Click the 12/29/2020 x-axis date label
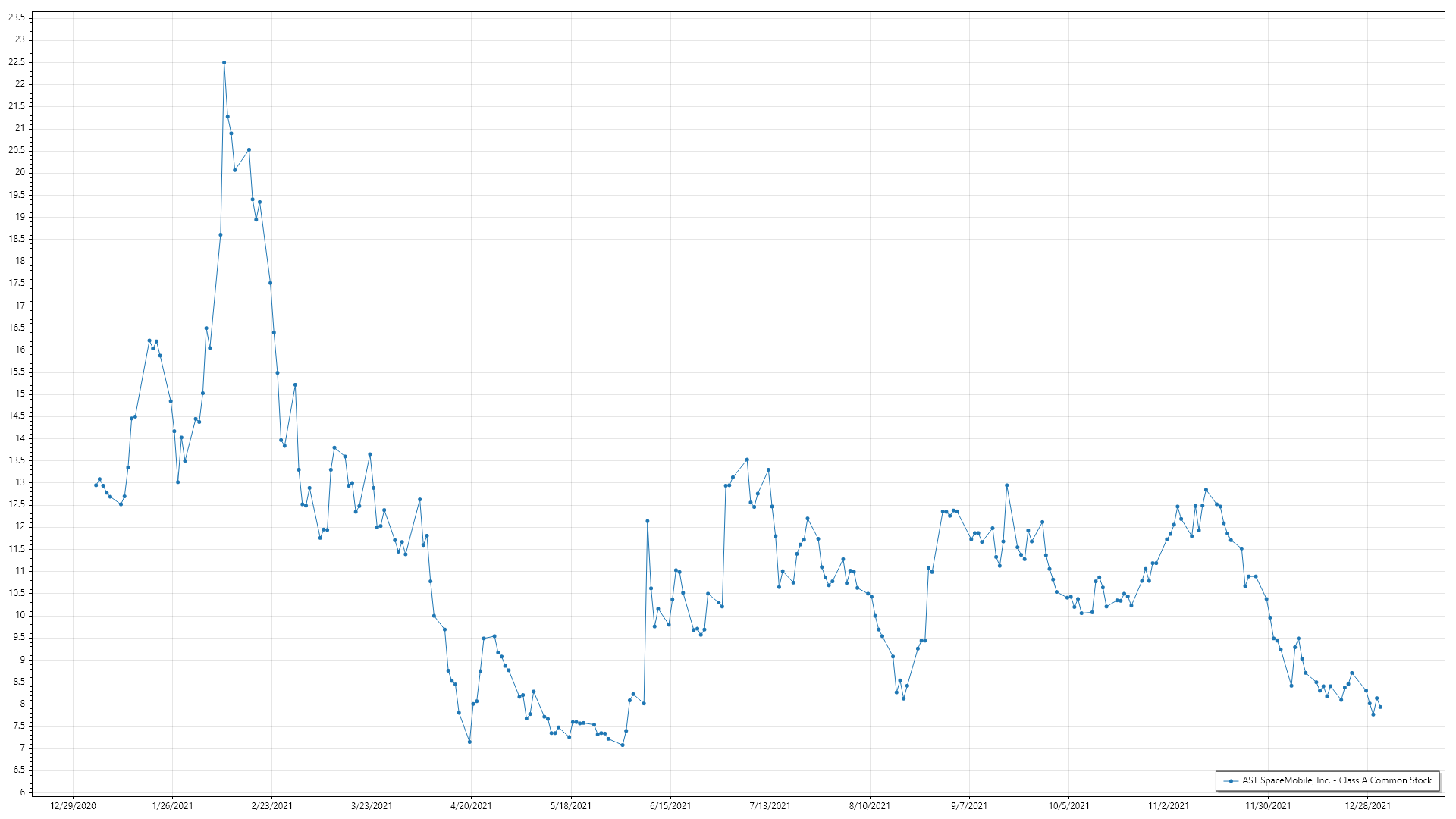 (73, 806)
